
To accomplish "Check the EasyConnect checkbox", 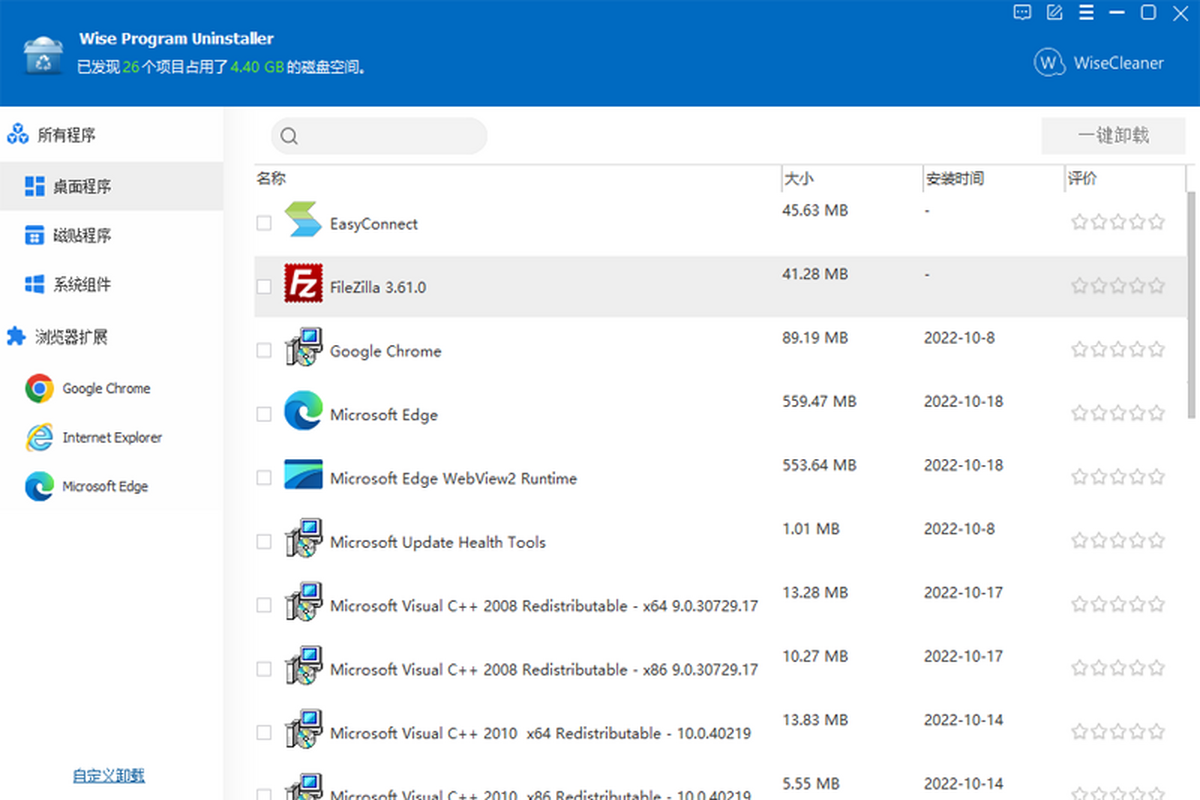I will pyautogui.click(x=264, y=223).
